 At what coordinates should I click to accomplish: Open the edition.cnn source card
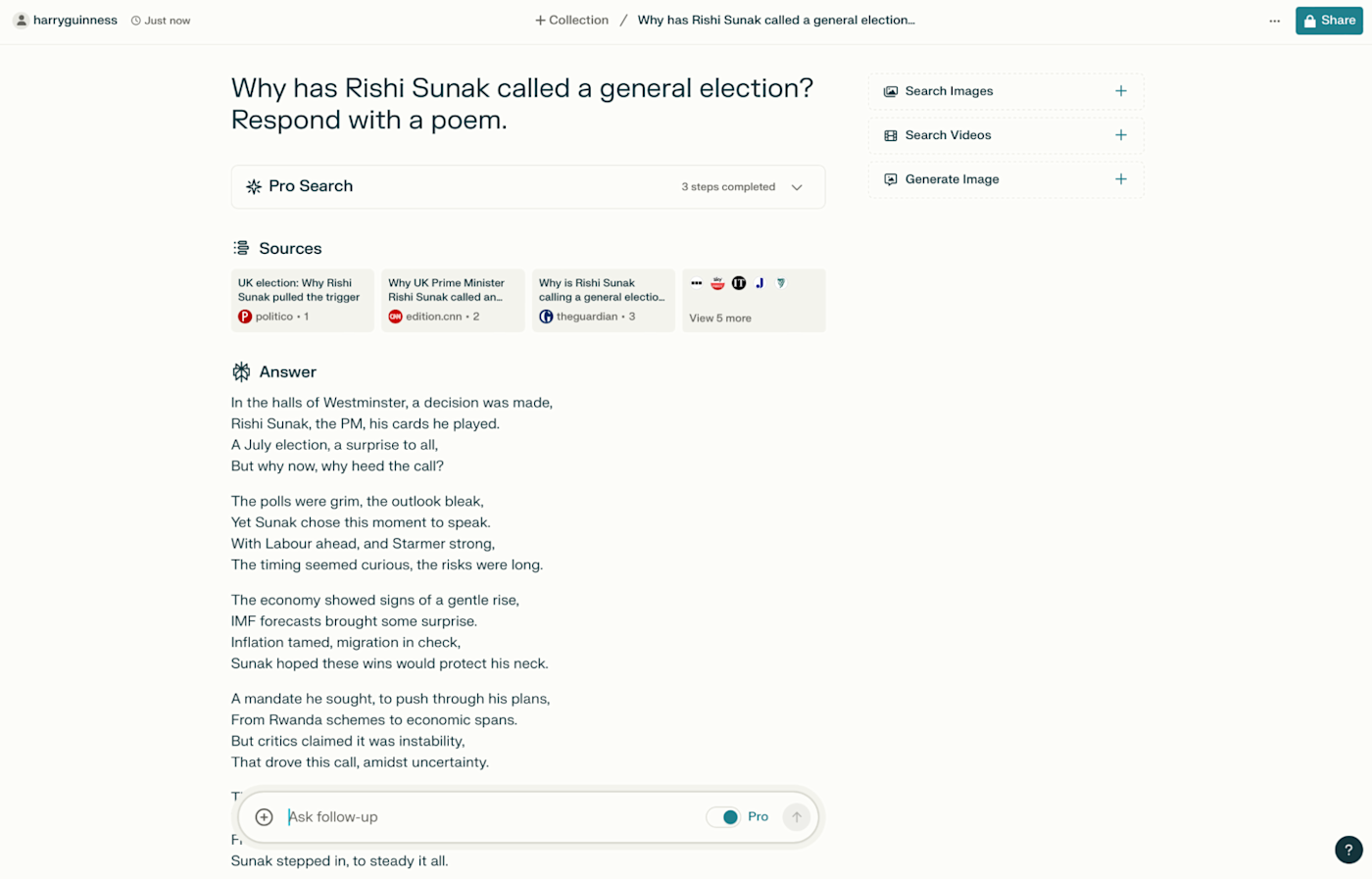pyautogui.click(x=452, y=301)
